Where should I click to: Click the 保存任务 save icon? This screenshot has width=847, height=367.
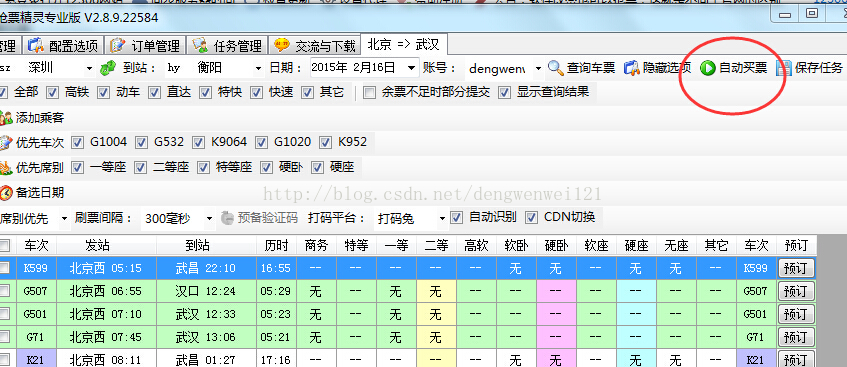point(784,68)
